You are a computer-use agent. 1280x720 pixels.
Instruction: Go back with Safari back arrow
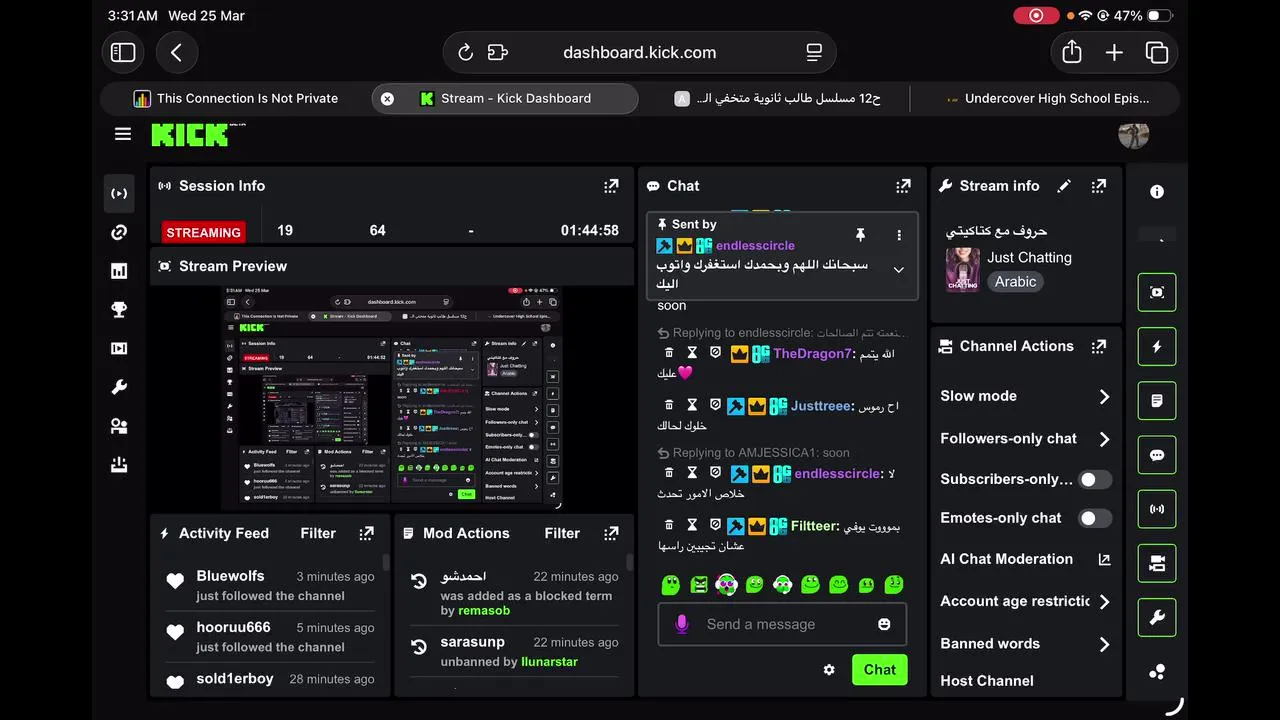click(177, 53)
